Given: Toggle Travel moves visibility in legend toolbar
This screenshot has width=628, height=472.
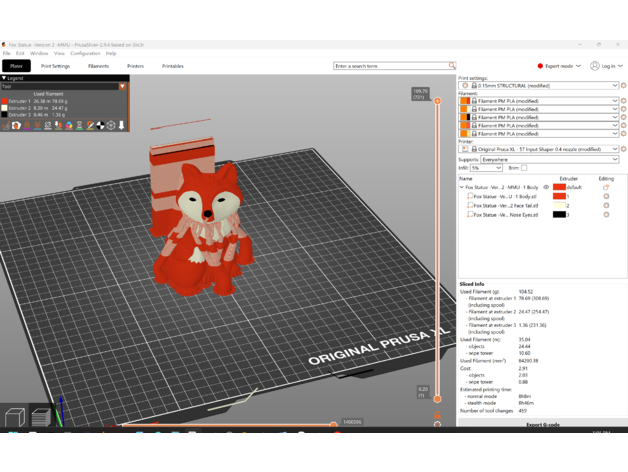Looking at the screenshot, I should [x=6, y=126].
